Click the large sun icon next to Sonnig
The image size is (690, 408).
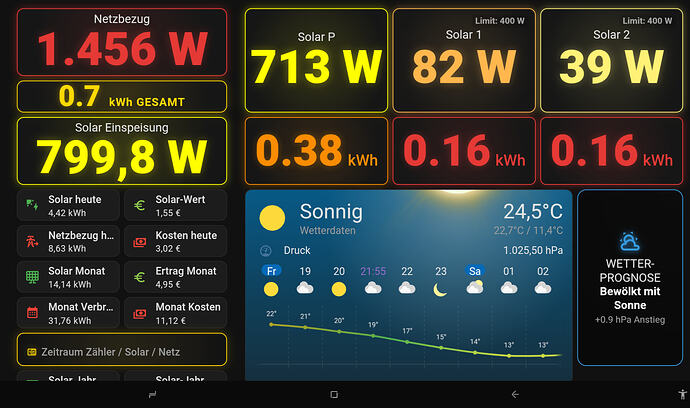pyautogui.click(x=272, y=218)
